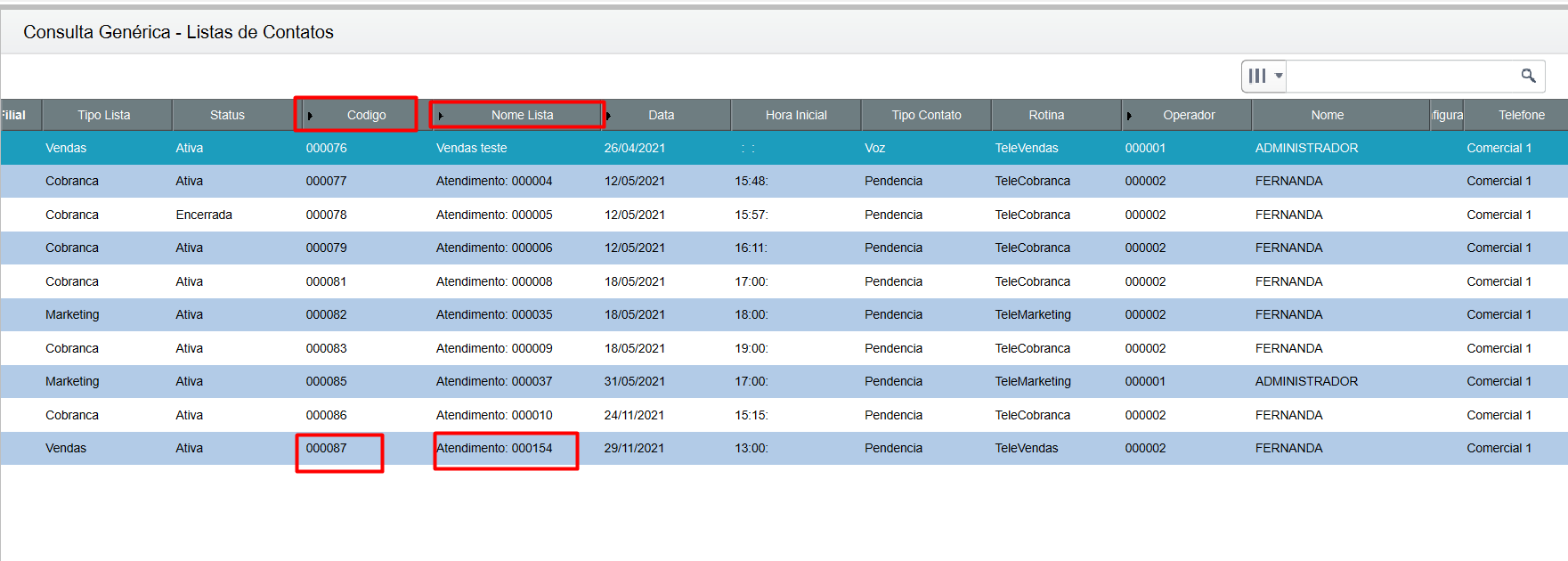
Task: Click 'Atendimento: 000008' cell
Action: point(494,281)
